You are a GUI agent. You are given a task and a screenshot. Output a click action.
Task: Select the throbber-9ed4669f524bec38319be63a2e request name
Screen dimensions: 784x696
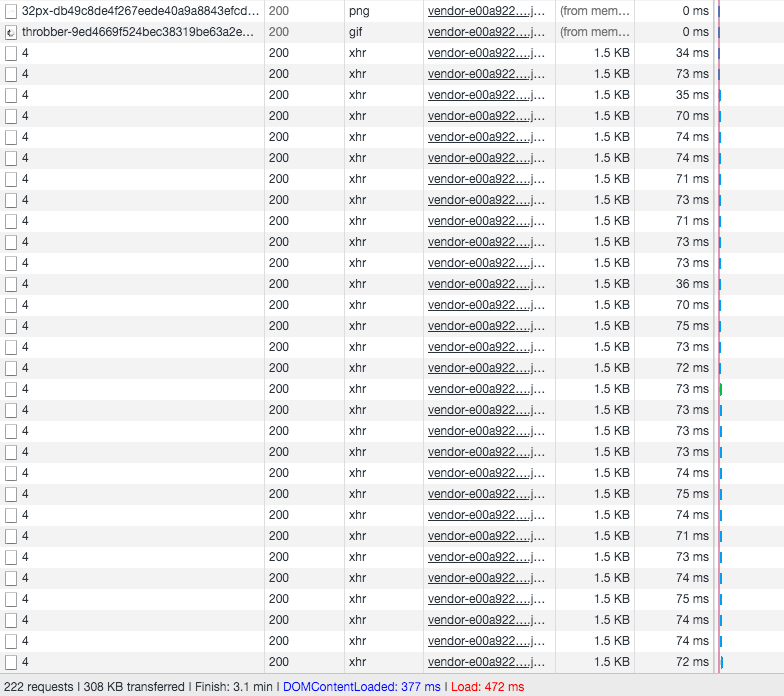point(138,32)
